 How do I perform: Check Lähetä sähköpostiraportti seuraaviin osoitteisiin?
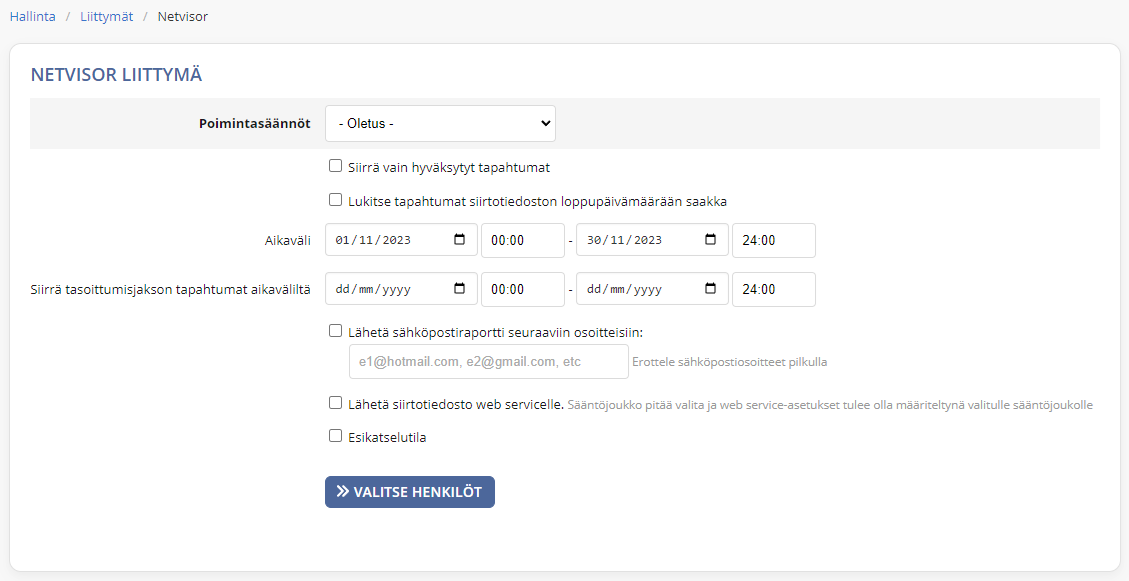335,331
